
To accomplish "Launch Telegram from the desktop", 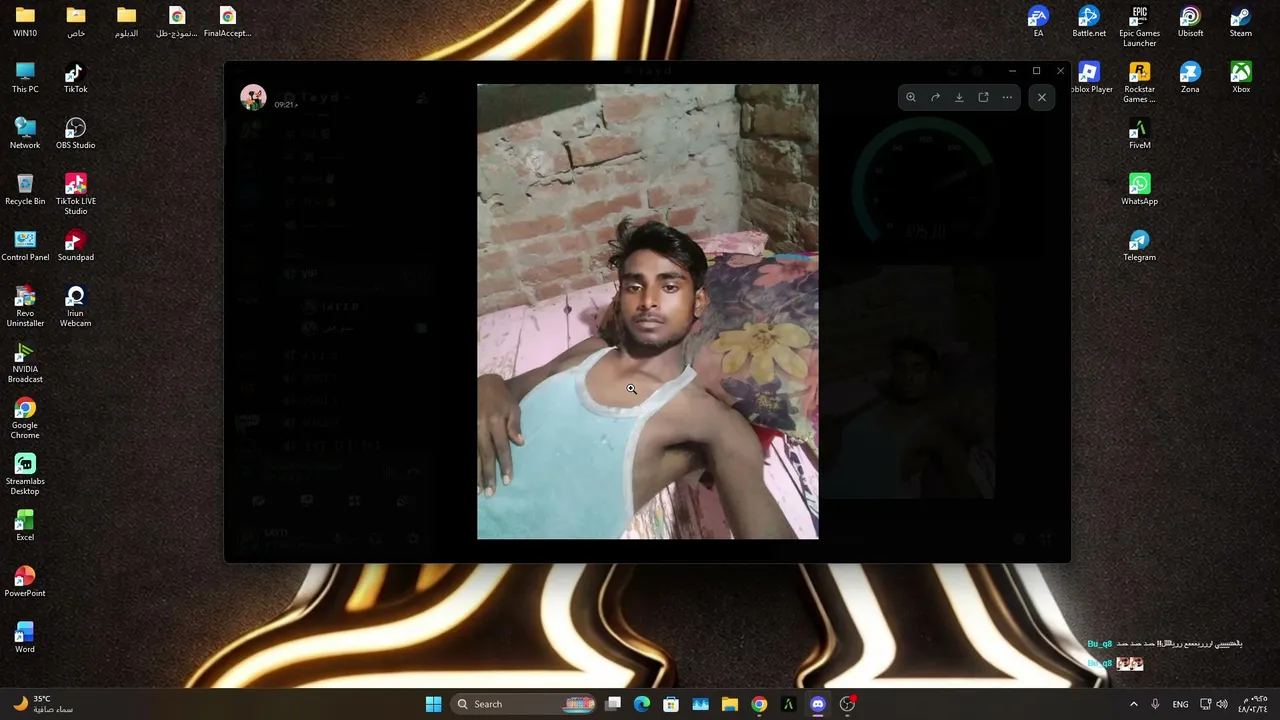I will tap(1140, 246).
